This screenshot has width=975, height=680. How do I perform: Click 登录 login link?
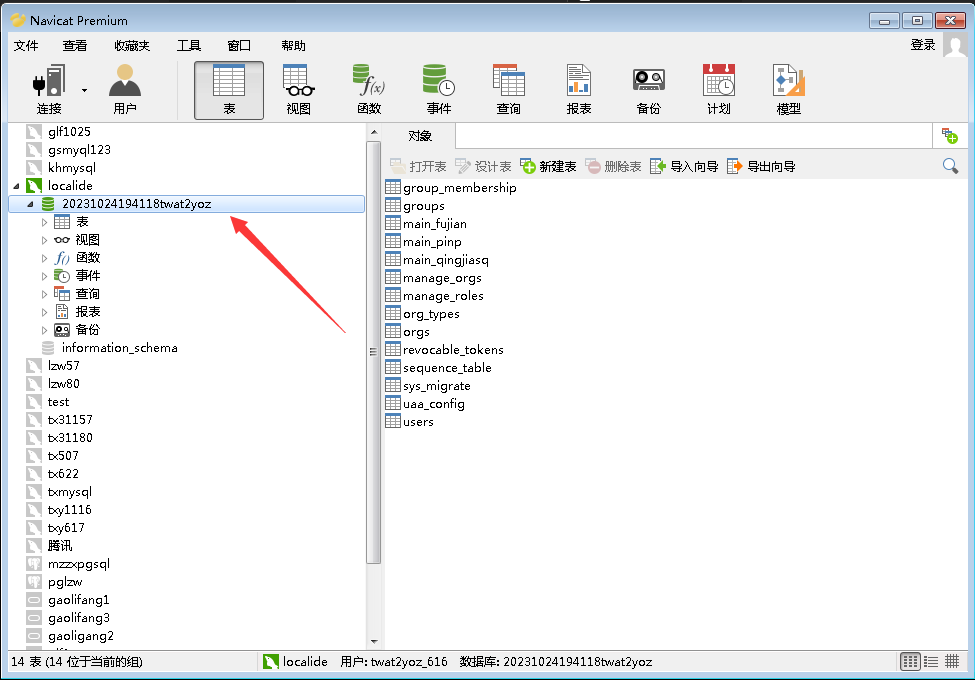(x=923, y=45)
